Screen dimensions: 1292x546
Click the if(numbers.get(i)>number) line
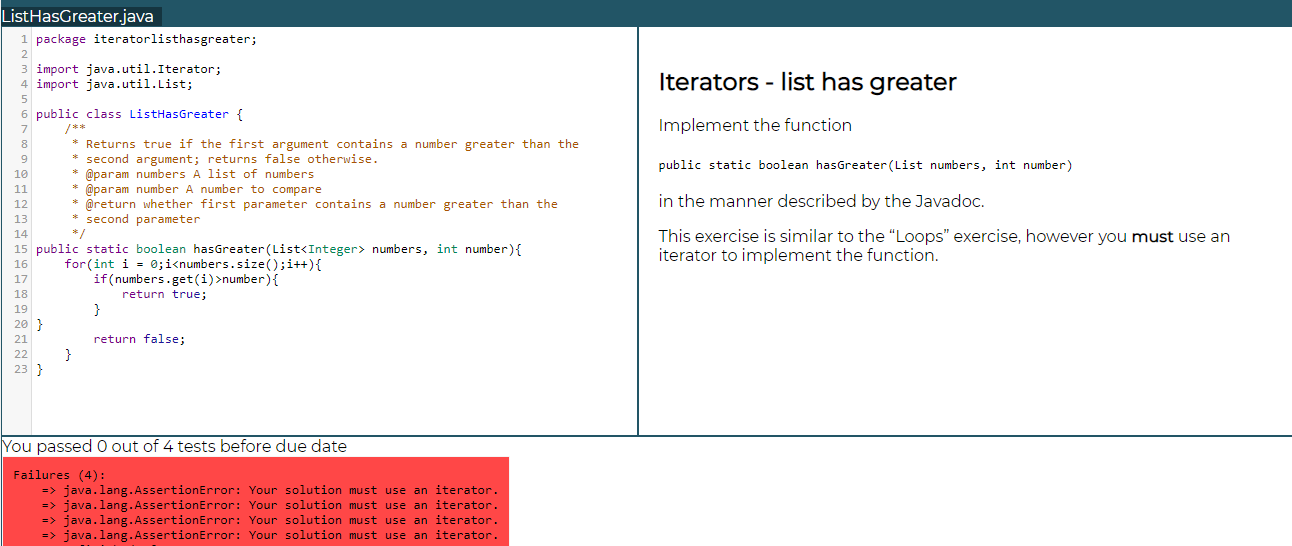pyautogui.click(x=186, y=279)
